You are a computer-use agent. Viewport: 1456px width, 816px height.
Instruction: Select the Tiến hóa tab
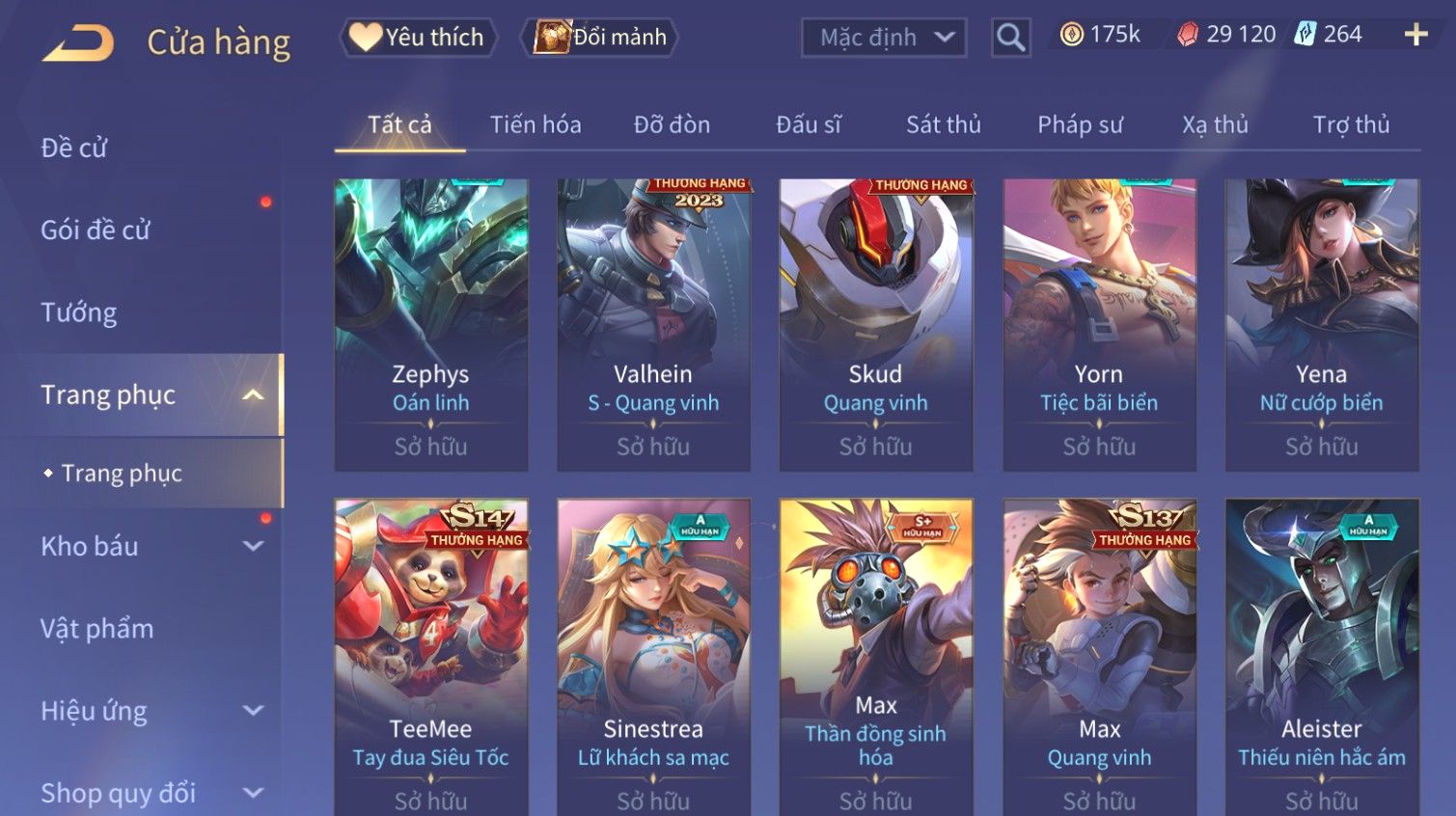point(536,124)
